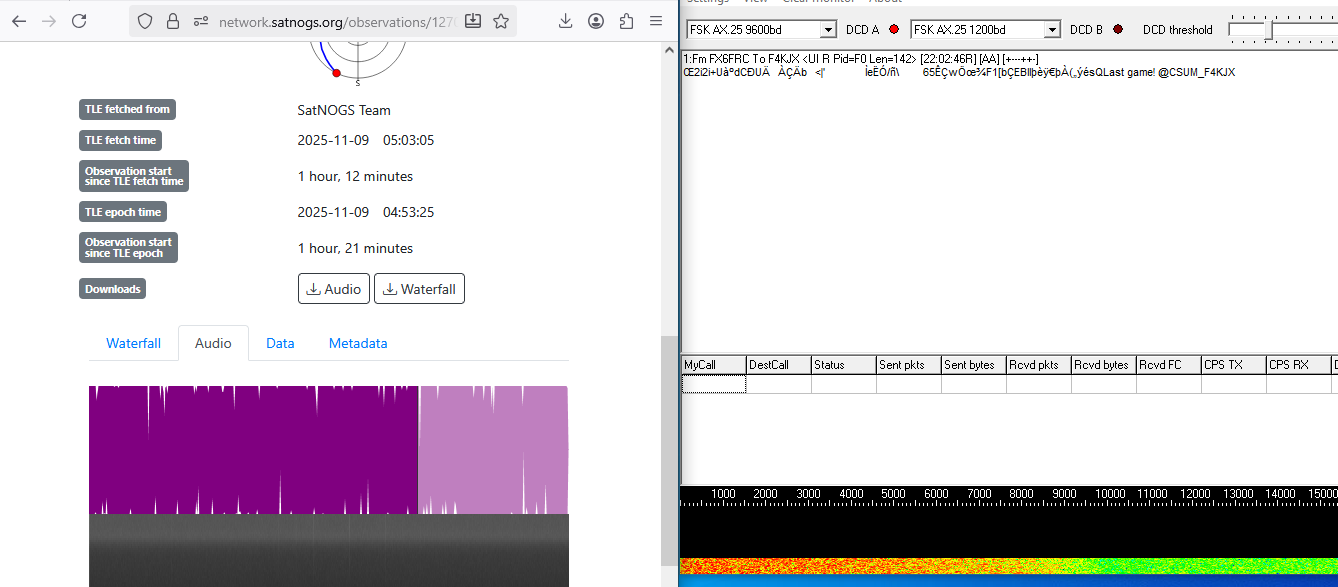The height and width of the screenshot is (587, 1338).
Task: Expand the FSK AX.25 1200bd modem dropdown
Action: coord(1051,30)
